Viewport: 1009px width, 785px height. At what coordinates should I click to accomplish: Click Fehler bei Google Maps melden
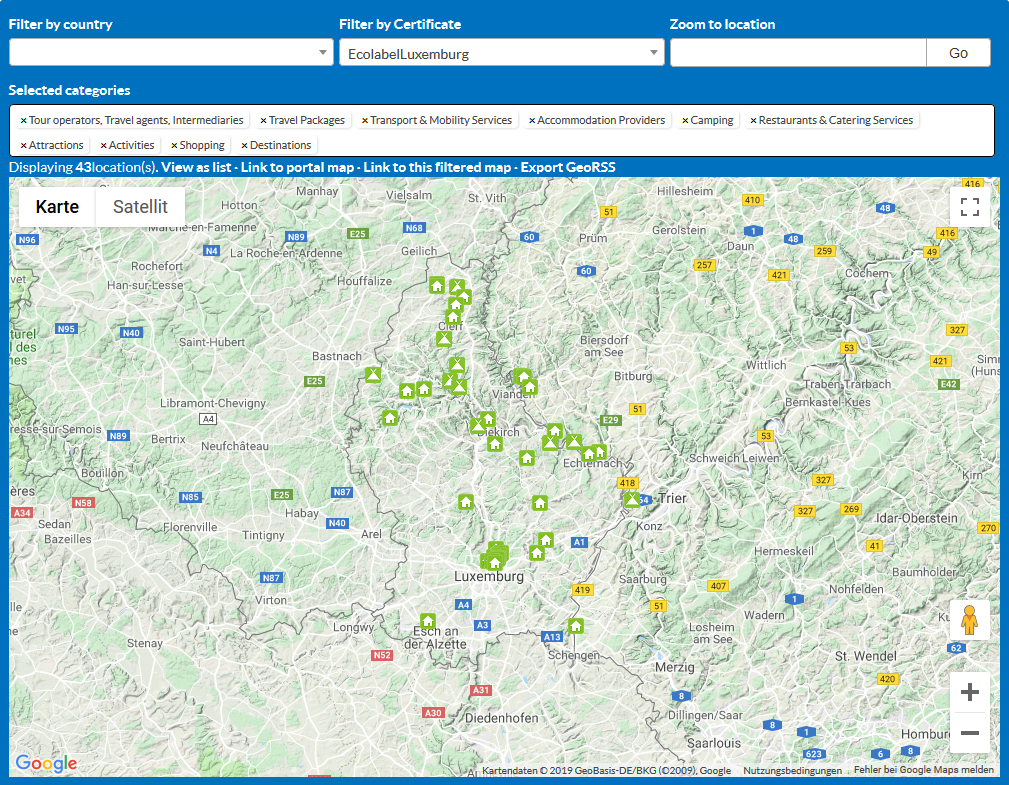[923, 770]
